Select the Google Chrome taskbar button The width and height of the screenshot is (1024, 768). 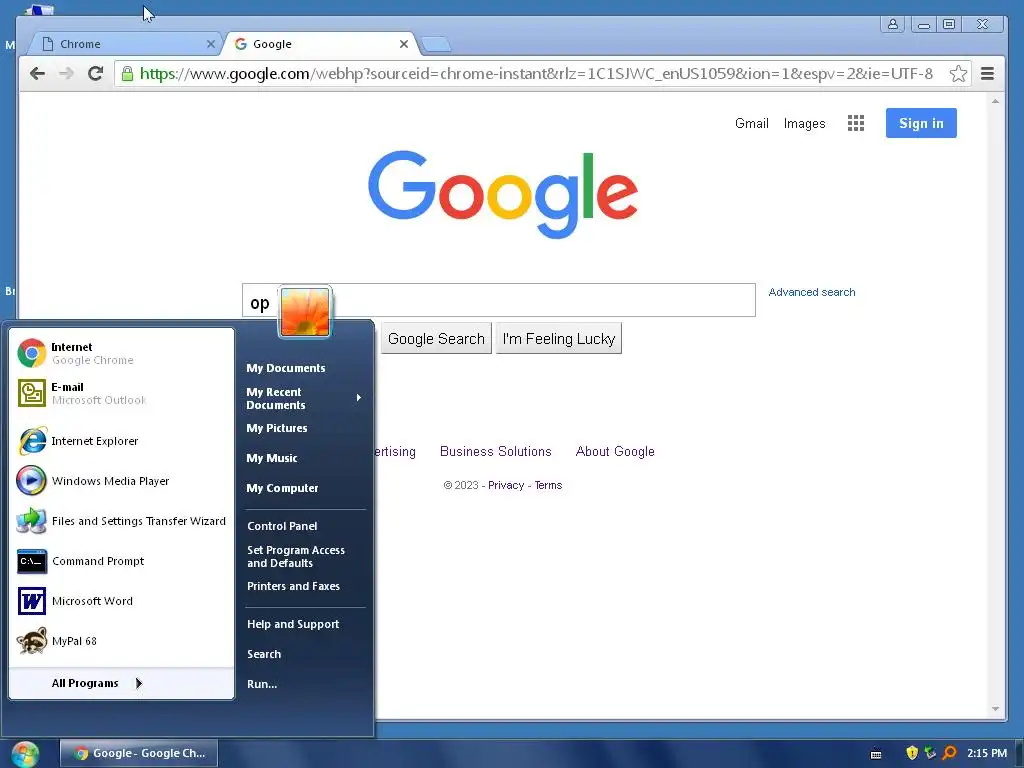coord(138,753)
